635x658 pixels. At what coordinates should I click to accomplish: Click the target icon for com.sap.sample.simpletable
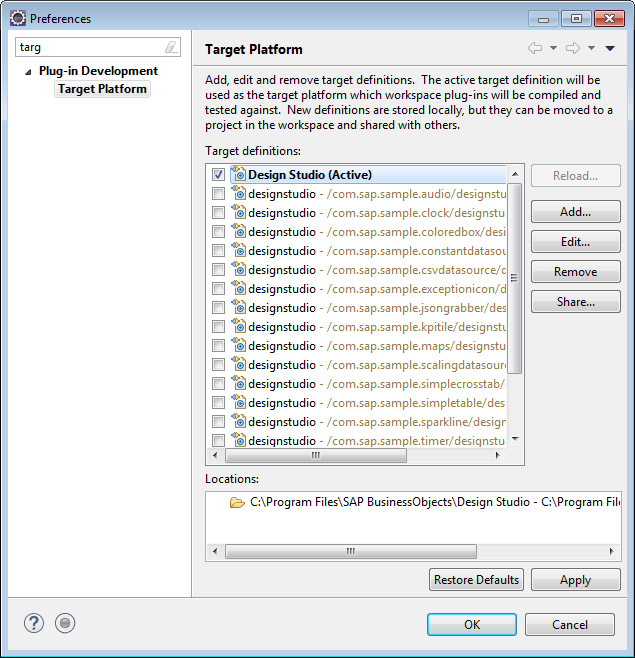click(238, 402)
